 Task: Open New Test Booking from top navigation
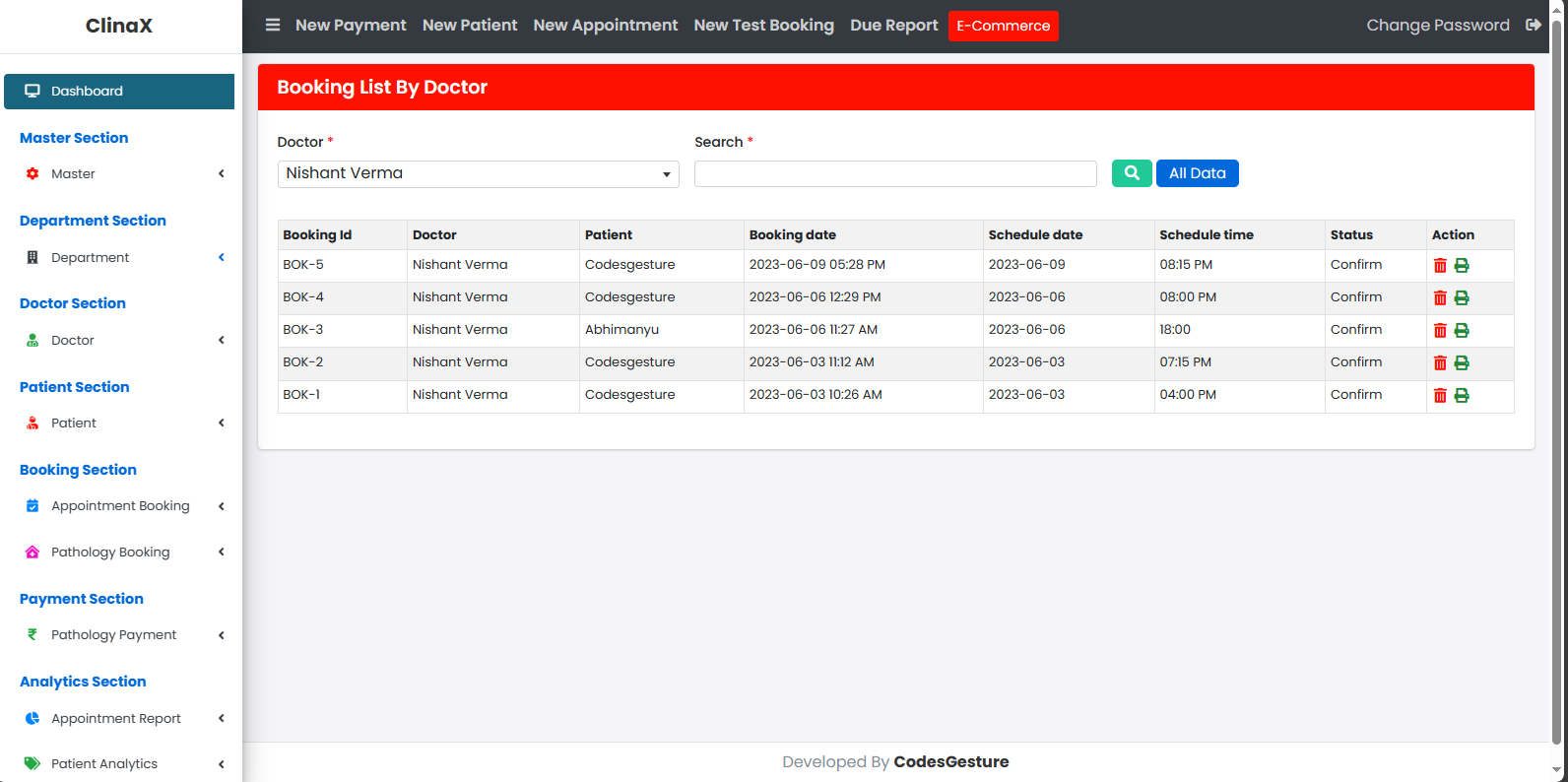pyautogui.click(x=764, y=26)
